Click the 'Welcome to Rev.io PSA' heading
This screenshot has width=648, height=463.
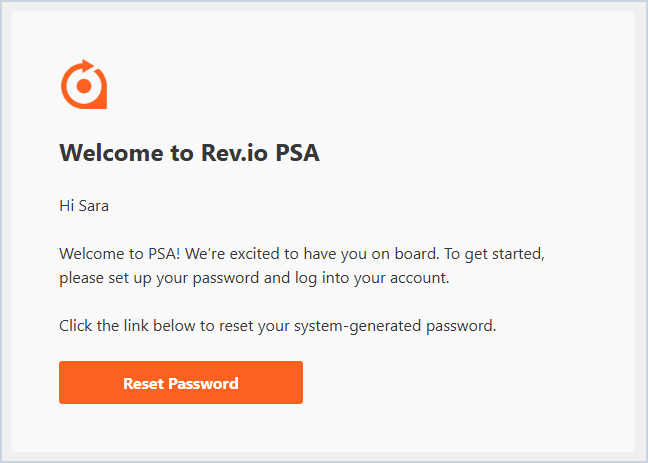pyautogui.click(x=189, y=153)
